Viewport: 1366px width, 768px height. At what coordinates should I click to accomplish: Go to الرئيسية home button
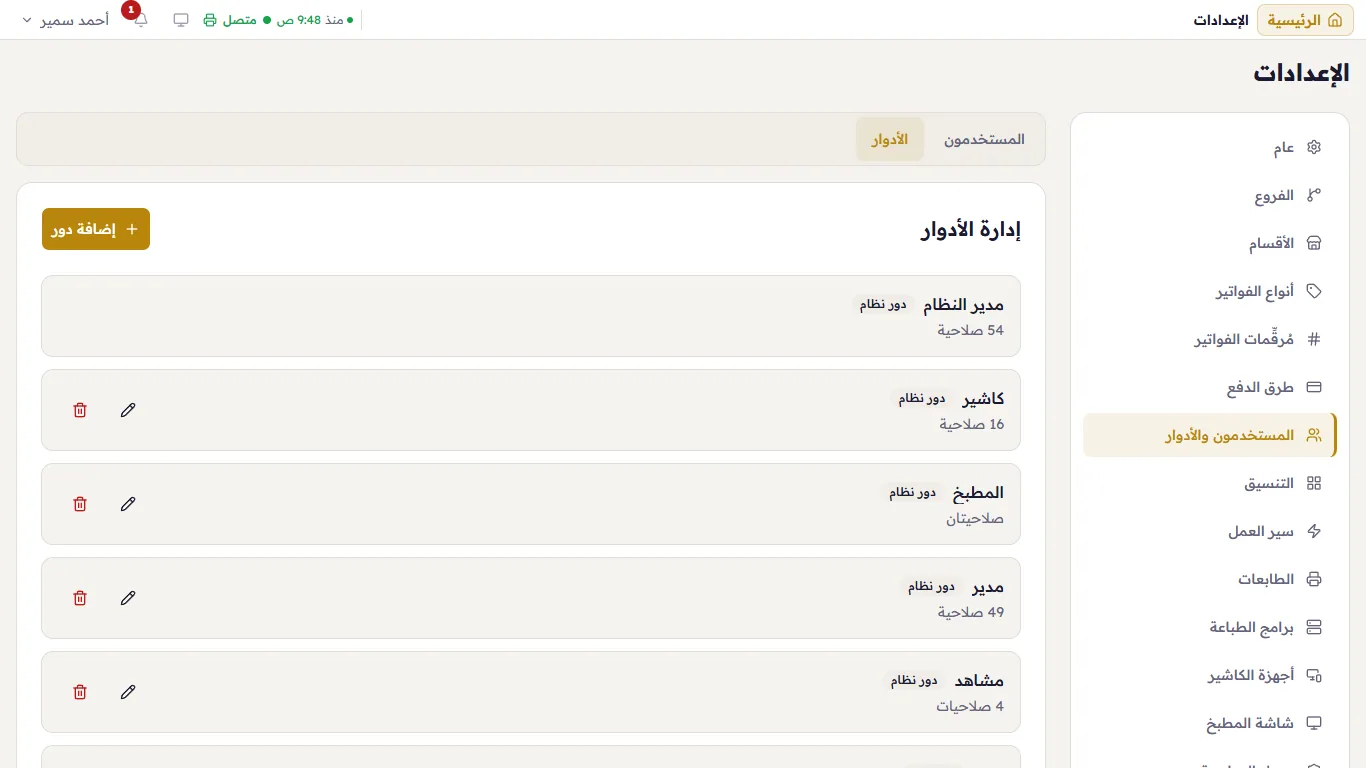pyautogui.click(x=1305, y=20)
